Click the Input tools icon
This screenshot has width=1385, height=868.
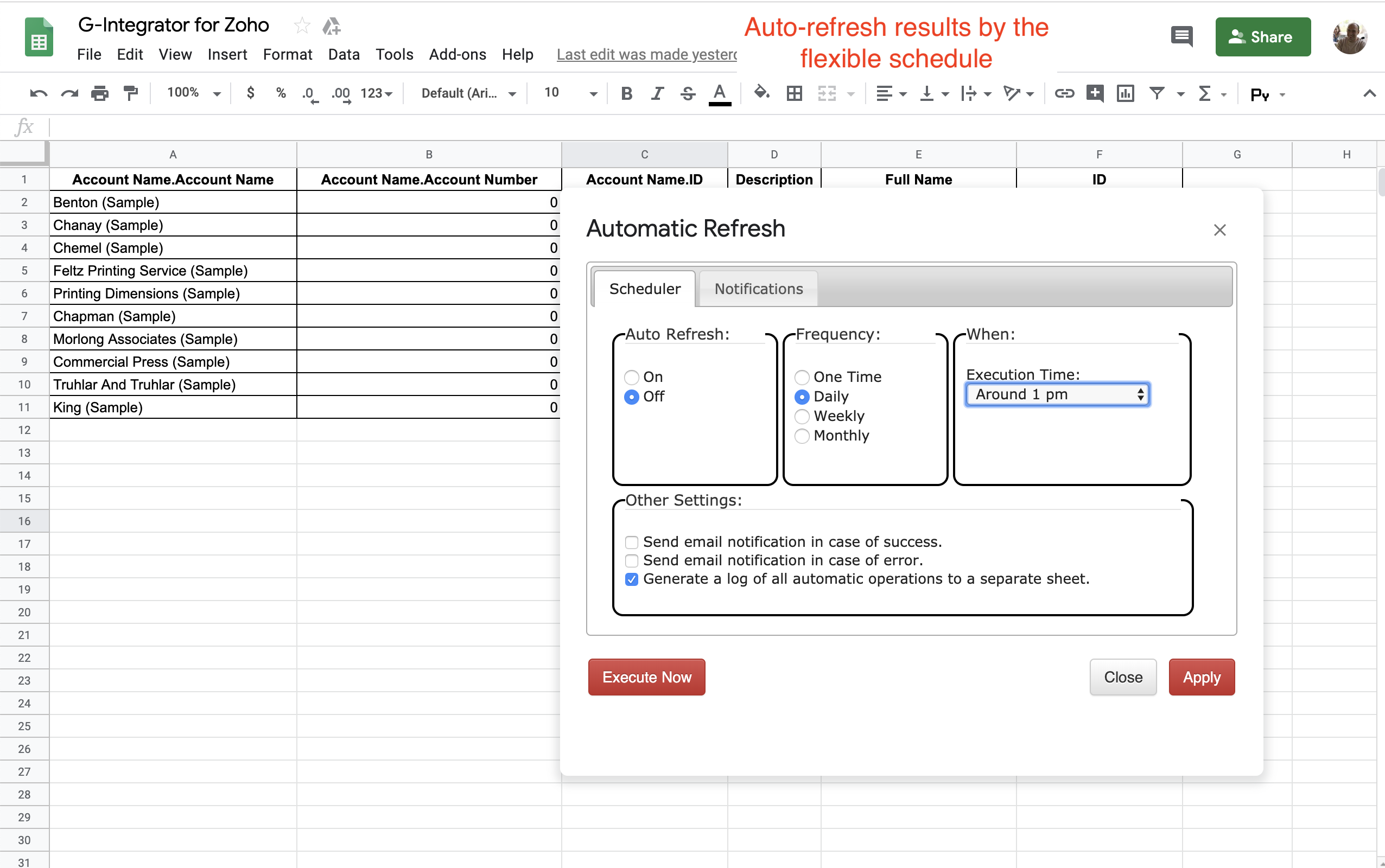[x=1260, y=94]
